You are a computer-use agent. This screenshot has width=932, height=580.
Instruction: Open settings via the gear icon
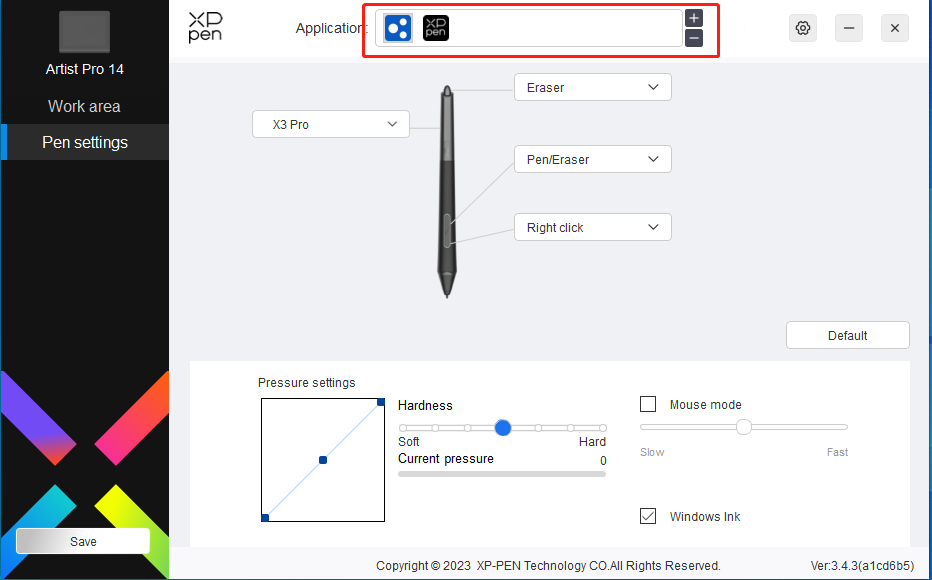coord(803,28)
